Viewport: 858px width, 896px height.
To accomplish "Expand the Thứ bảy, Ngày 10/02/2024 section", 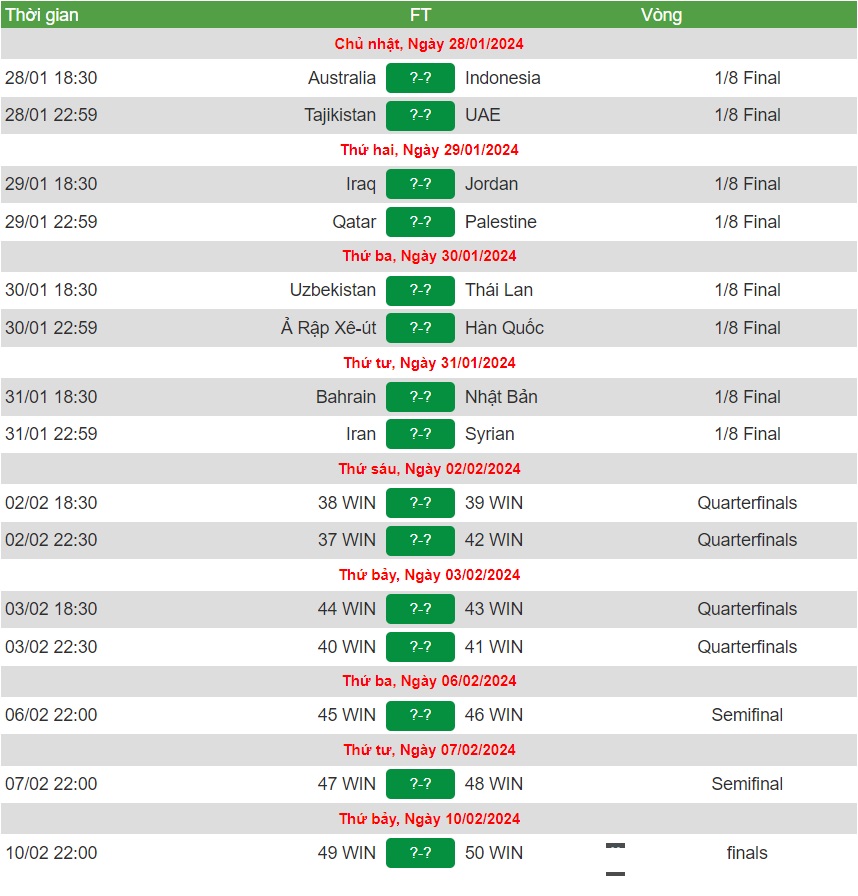I will 428,818.
